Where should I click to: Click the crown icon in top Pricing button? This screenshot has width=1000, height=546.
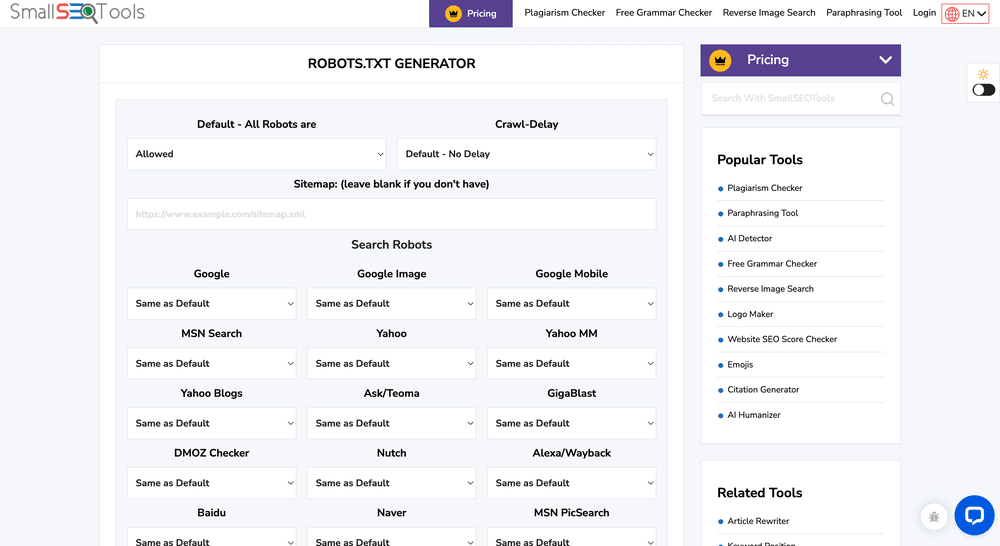click(x=453, y=13)
